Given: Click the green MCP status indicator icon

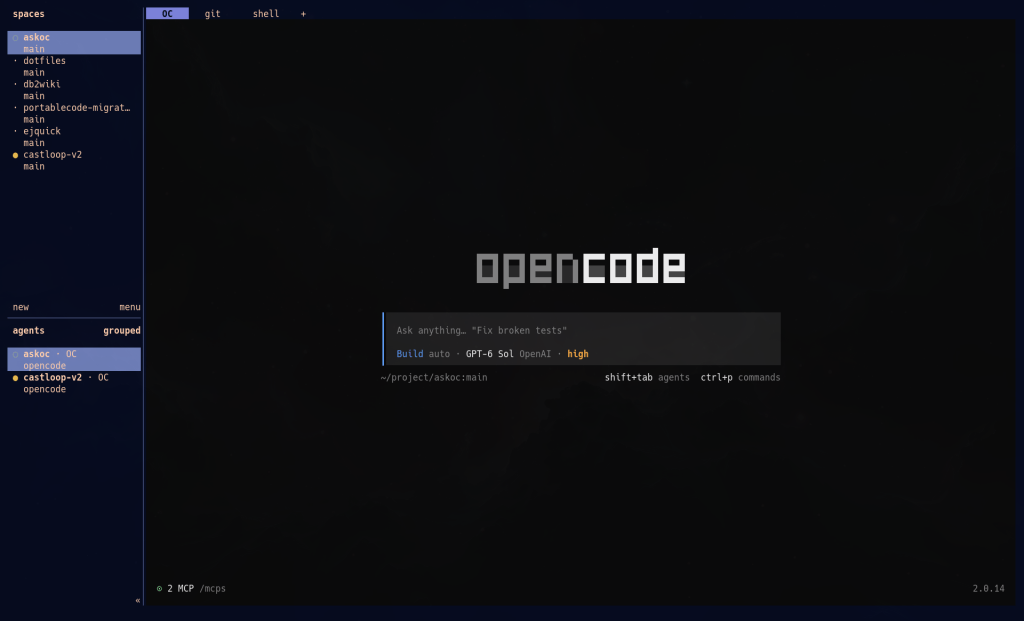Looking at the screenshot, I should 159,588.
